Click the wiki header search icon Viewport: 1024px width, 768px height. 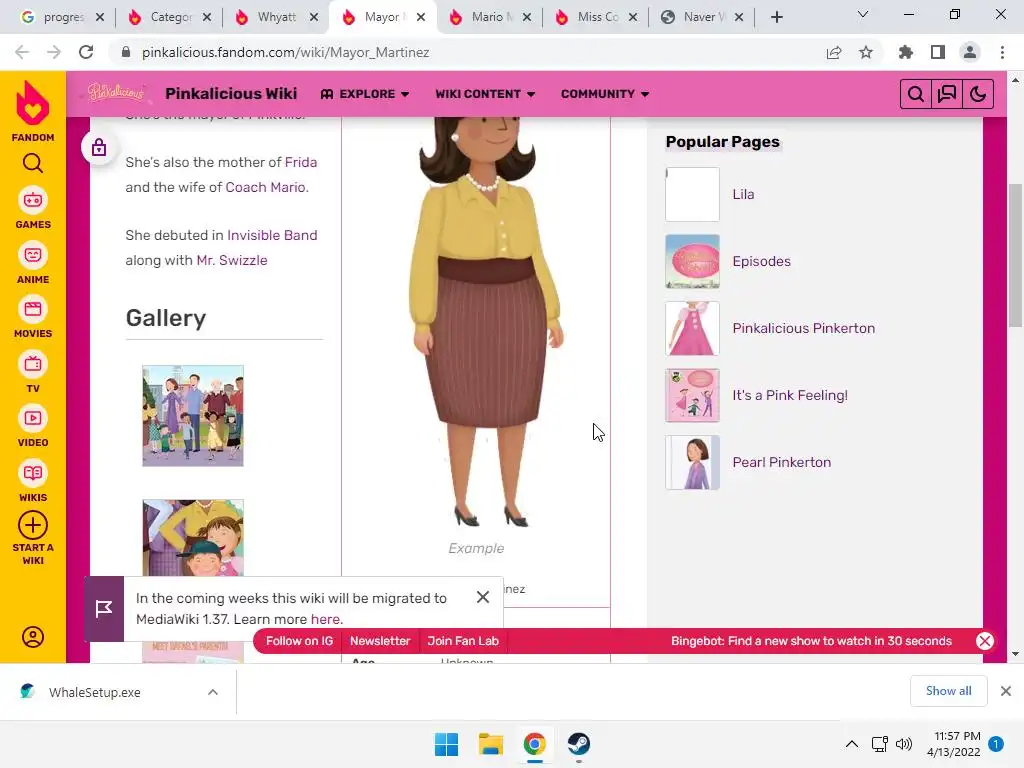pos(916,94)
